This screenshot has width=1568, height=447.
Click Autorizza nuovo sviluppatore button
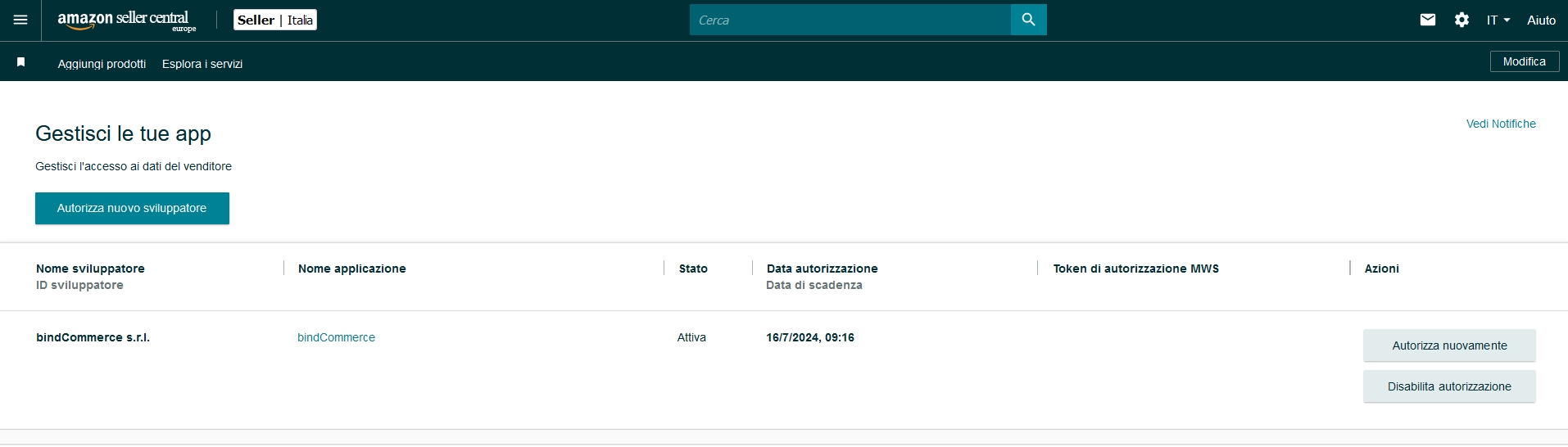point(132,208)
